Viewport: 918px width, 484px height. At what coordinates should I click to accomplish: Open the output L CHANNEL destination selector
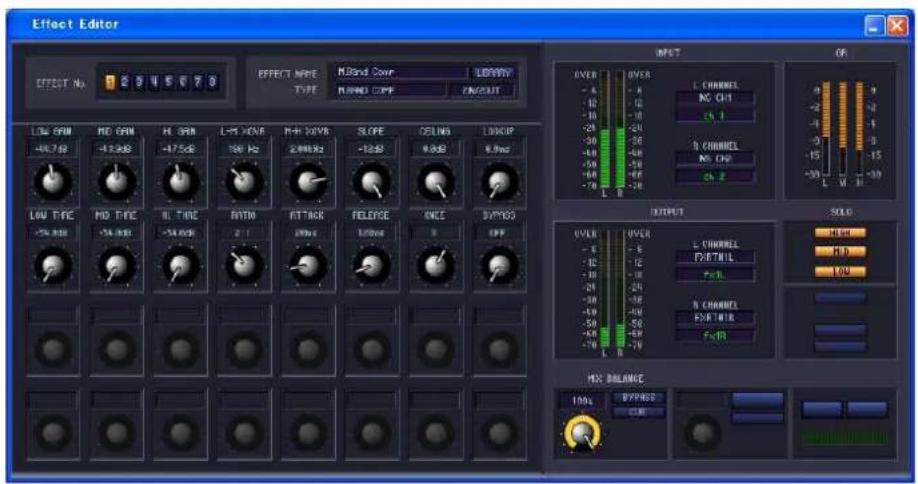(x=715, y=257)
